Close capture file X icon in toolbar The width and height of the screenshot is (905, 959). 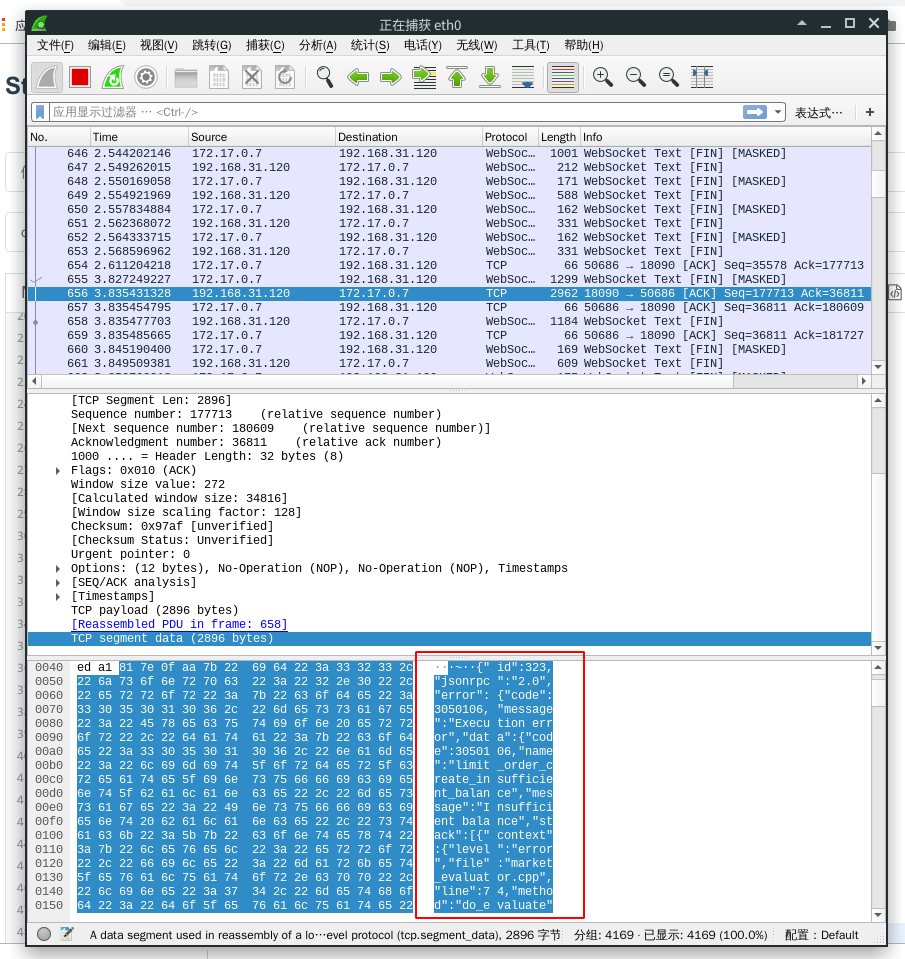(252, 78)
